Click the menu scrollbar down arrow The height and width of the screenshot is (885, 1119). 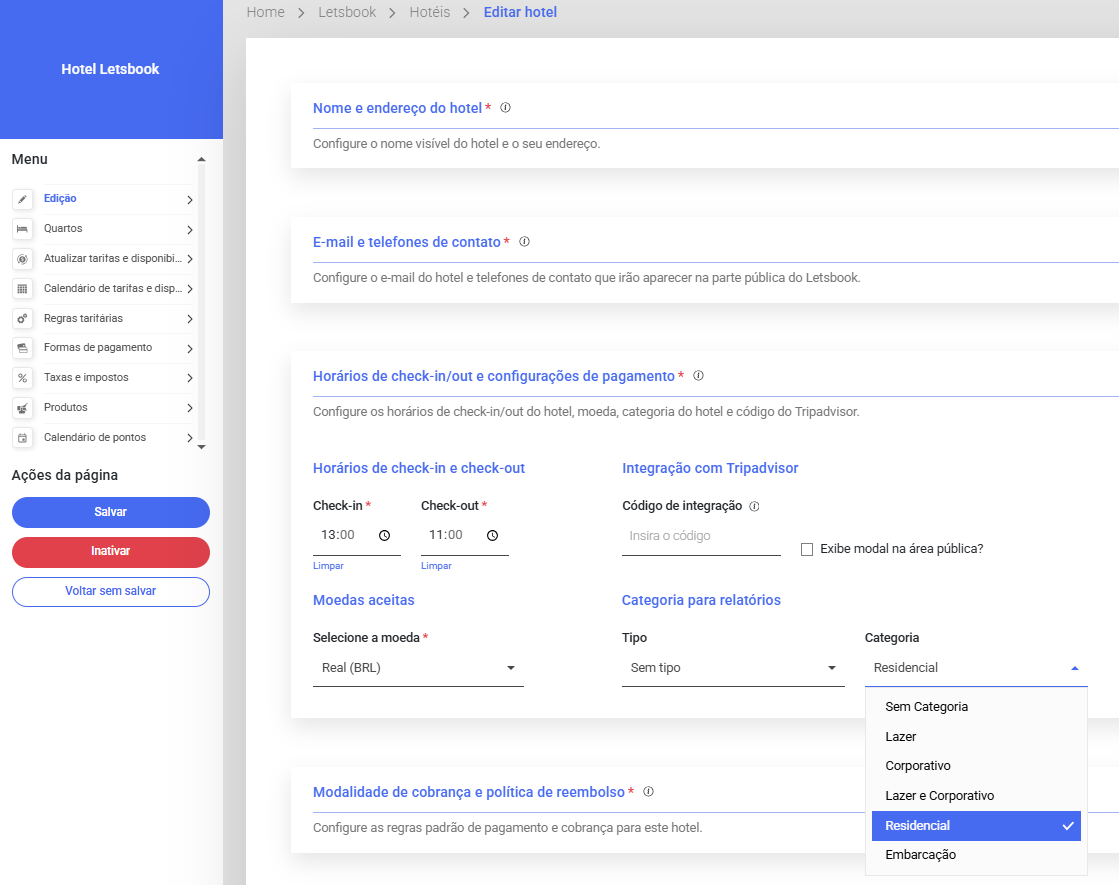(x=201, y=447)
